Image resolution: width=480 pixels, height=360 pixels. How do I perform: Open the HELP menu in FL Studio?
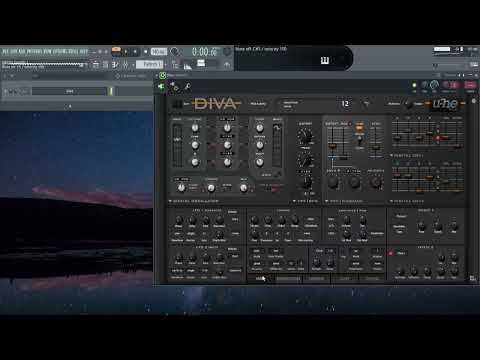coord(84,51)
